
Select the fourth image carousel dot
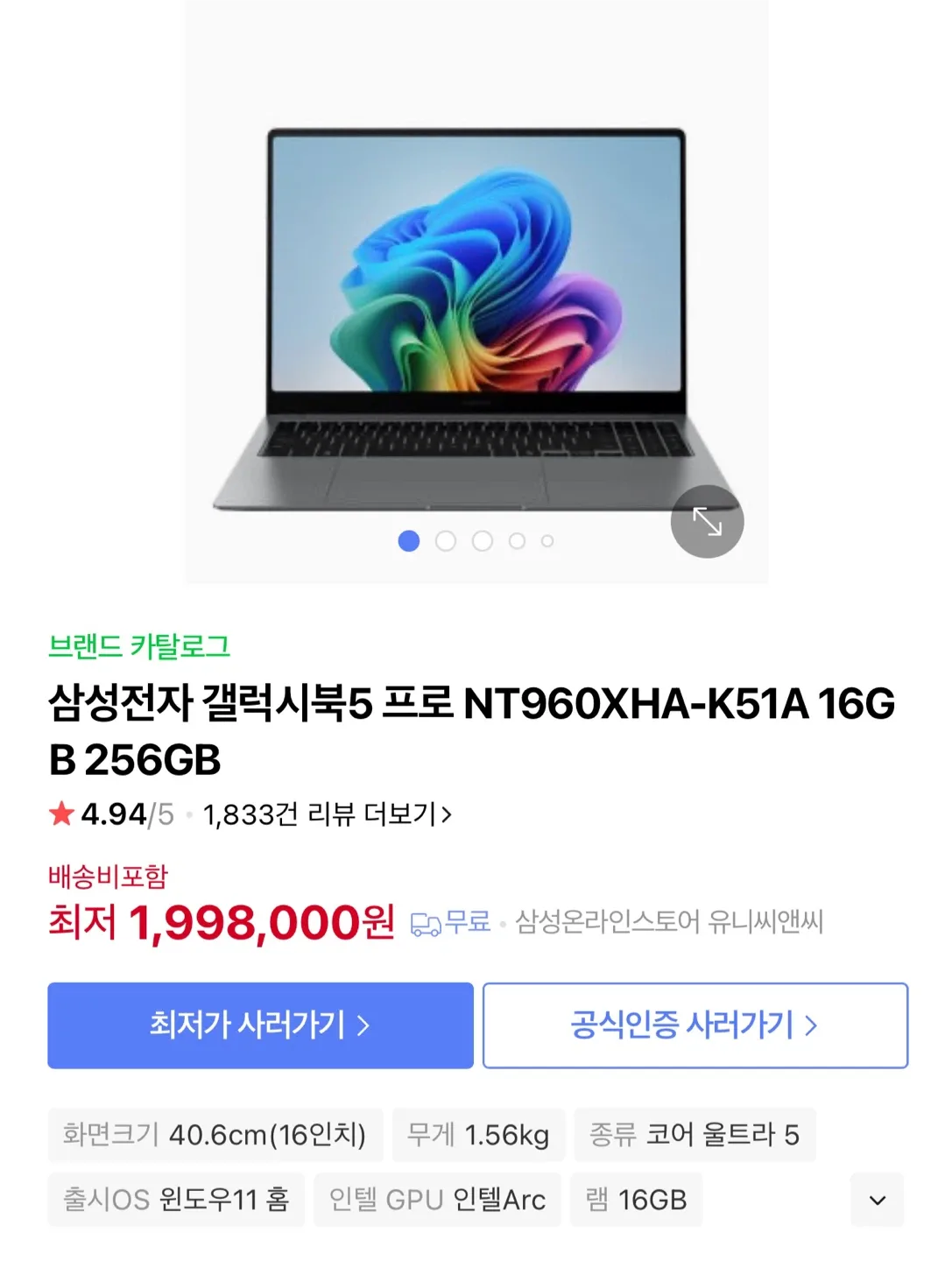tap(518, 541)
